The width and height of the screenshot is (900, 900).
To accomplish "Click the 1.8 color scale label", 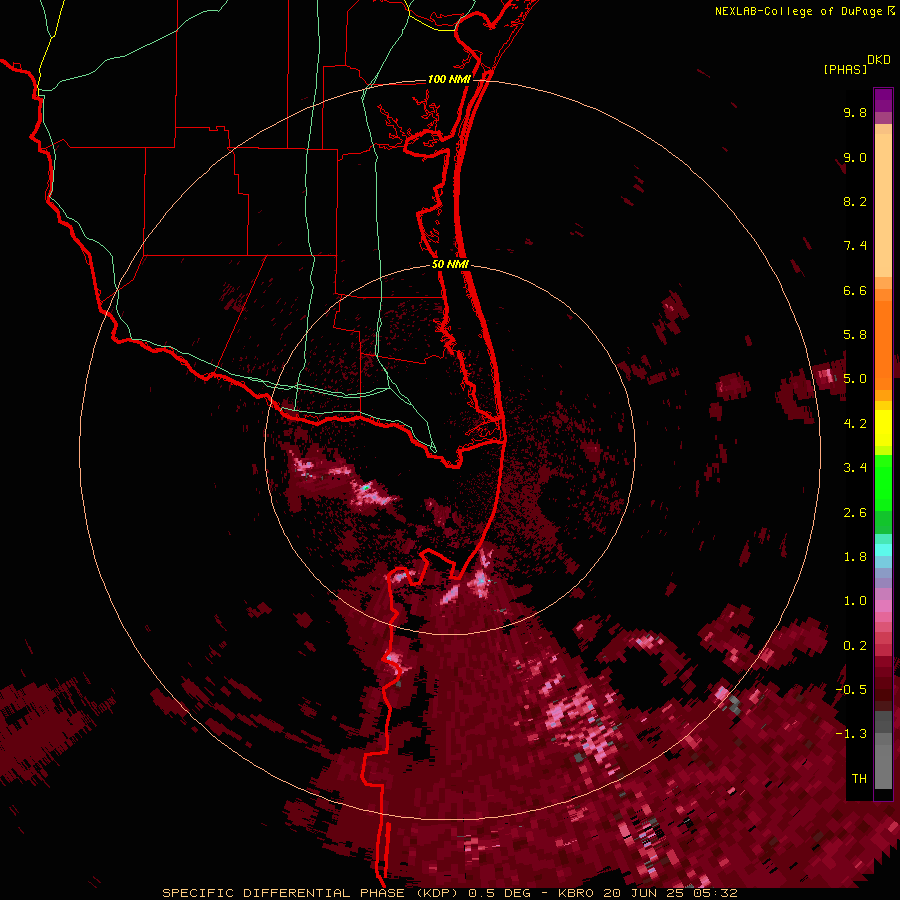I will (x=855, y=557).
